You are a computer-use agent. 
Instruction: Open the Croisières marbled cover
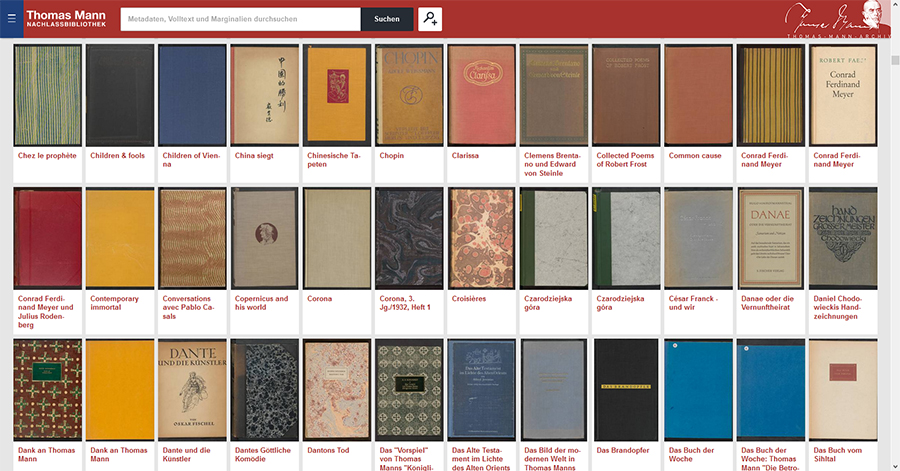482,238
